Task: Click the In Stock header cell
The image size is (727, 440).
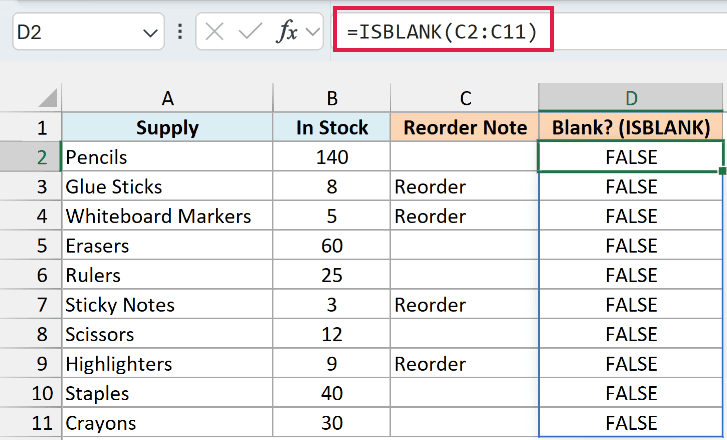Action: coord(332,128)
